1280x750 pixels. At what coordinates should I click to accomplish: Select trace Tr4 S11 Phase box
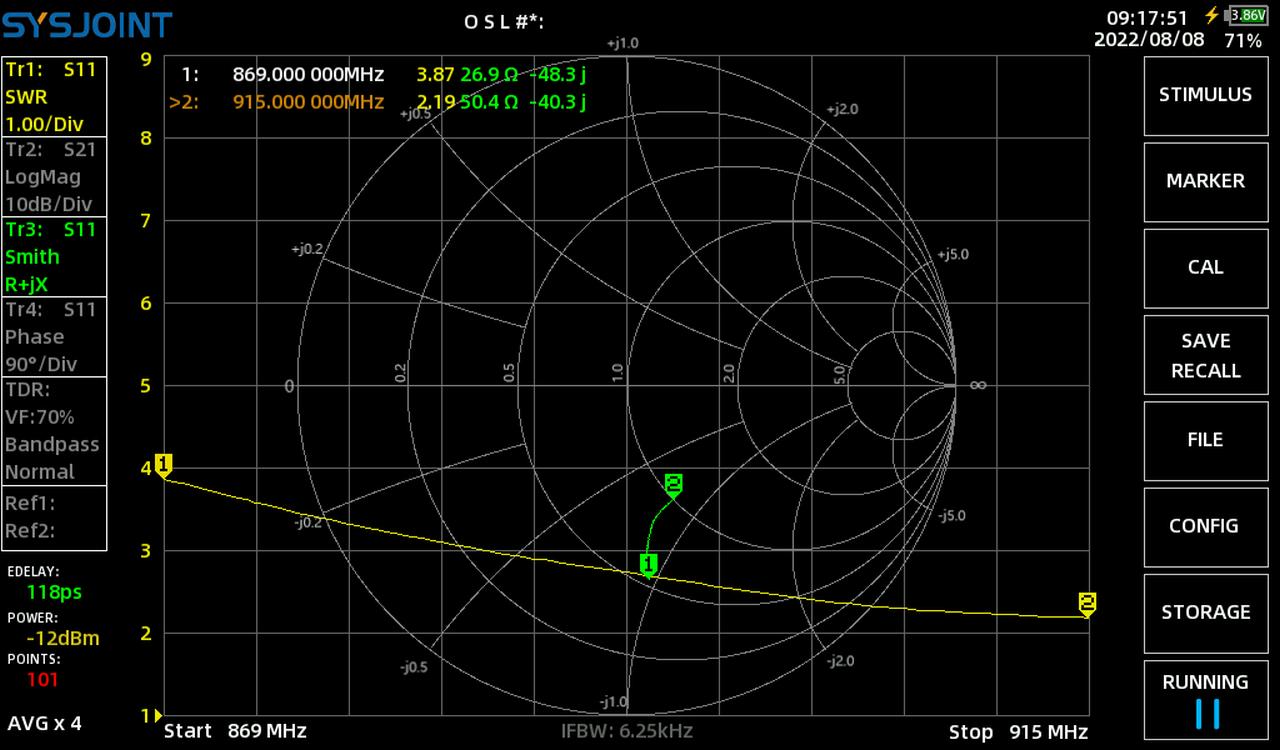(x=54, y=337)
